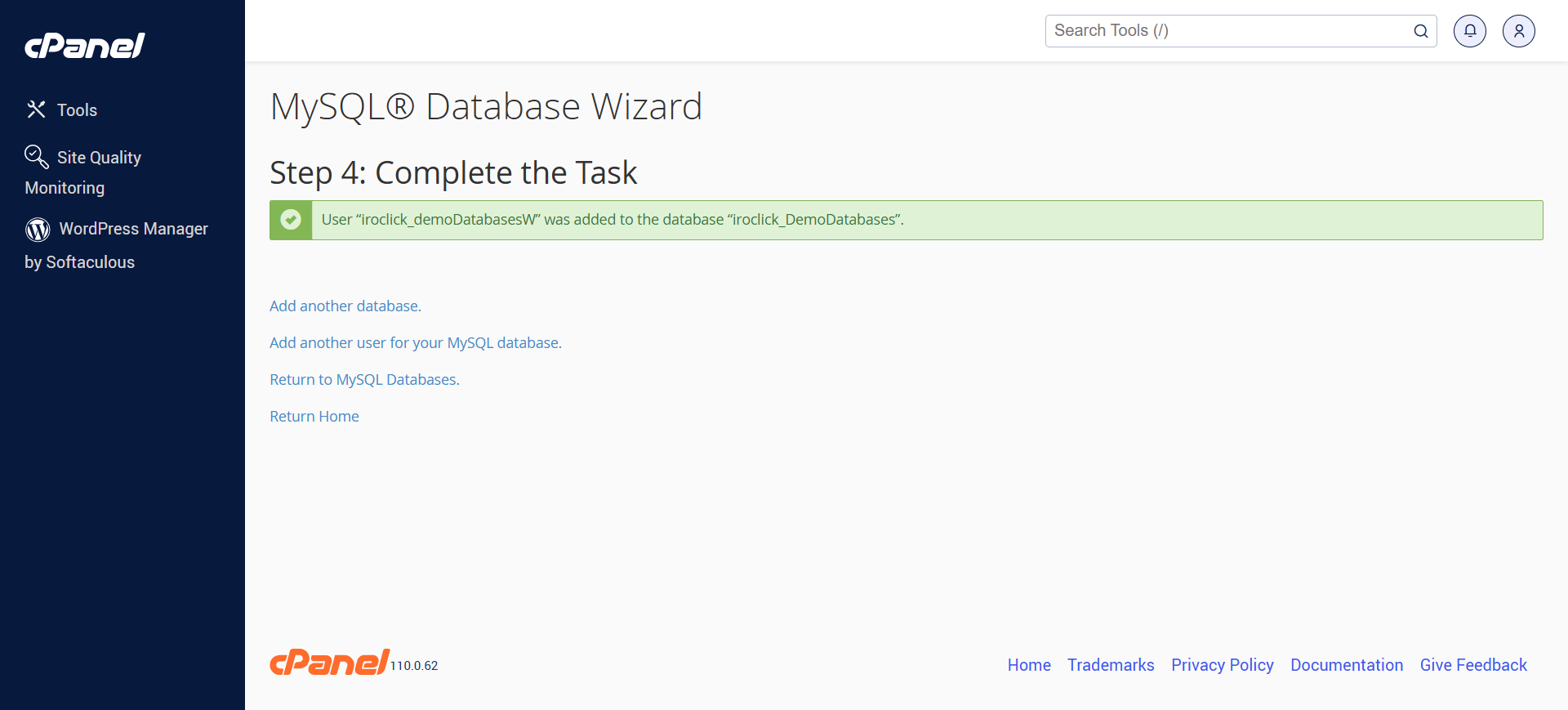Click the WordPress logo icon

(38, 230)
